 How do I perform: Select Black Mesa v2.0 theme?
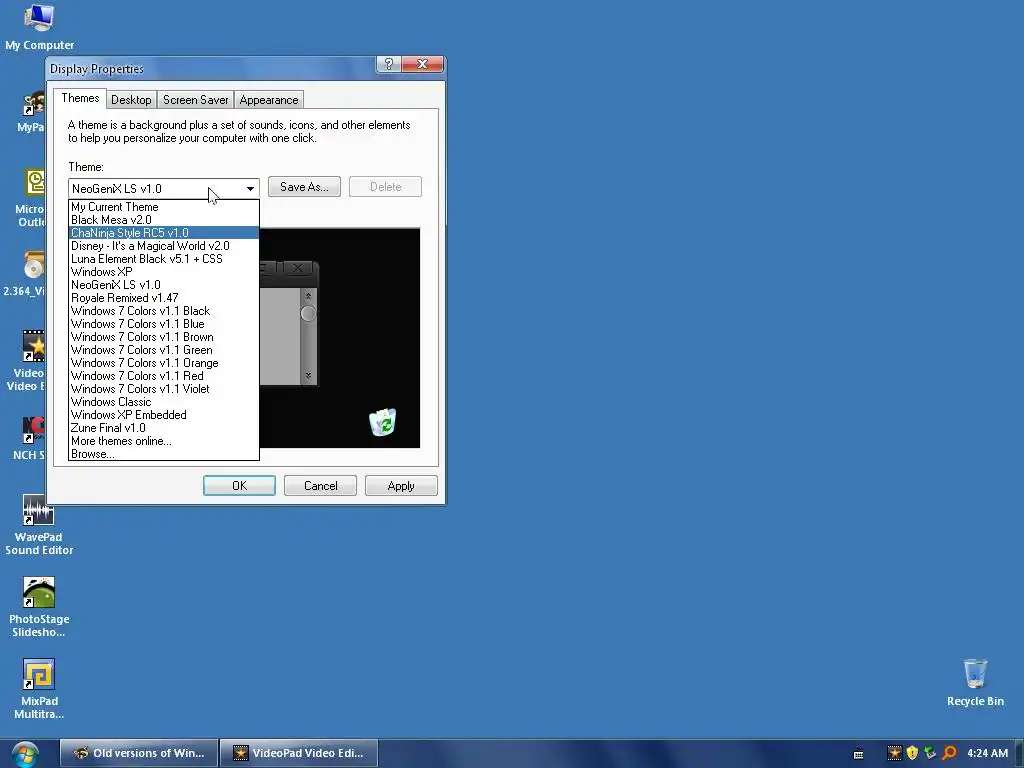164,220
